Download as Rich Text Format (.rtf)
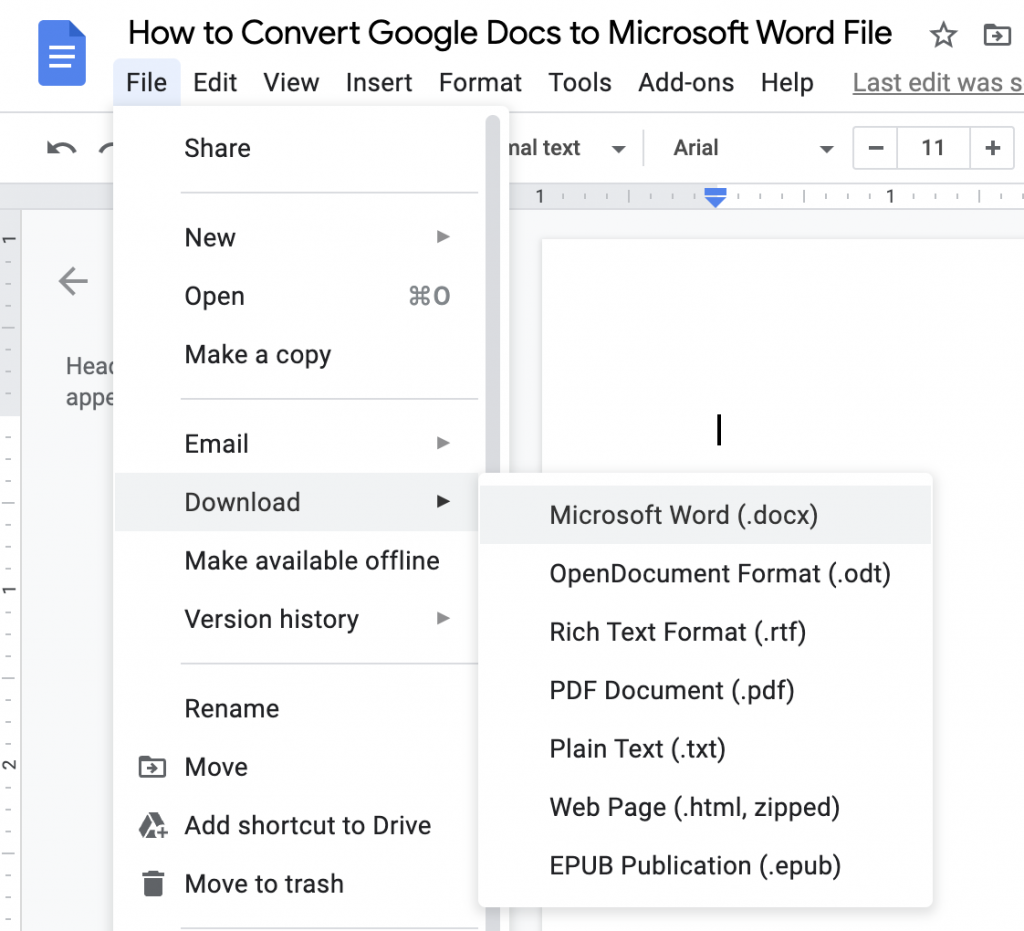The height and width of the screenshot is (931, 1024). click(x=705, y=632)
